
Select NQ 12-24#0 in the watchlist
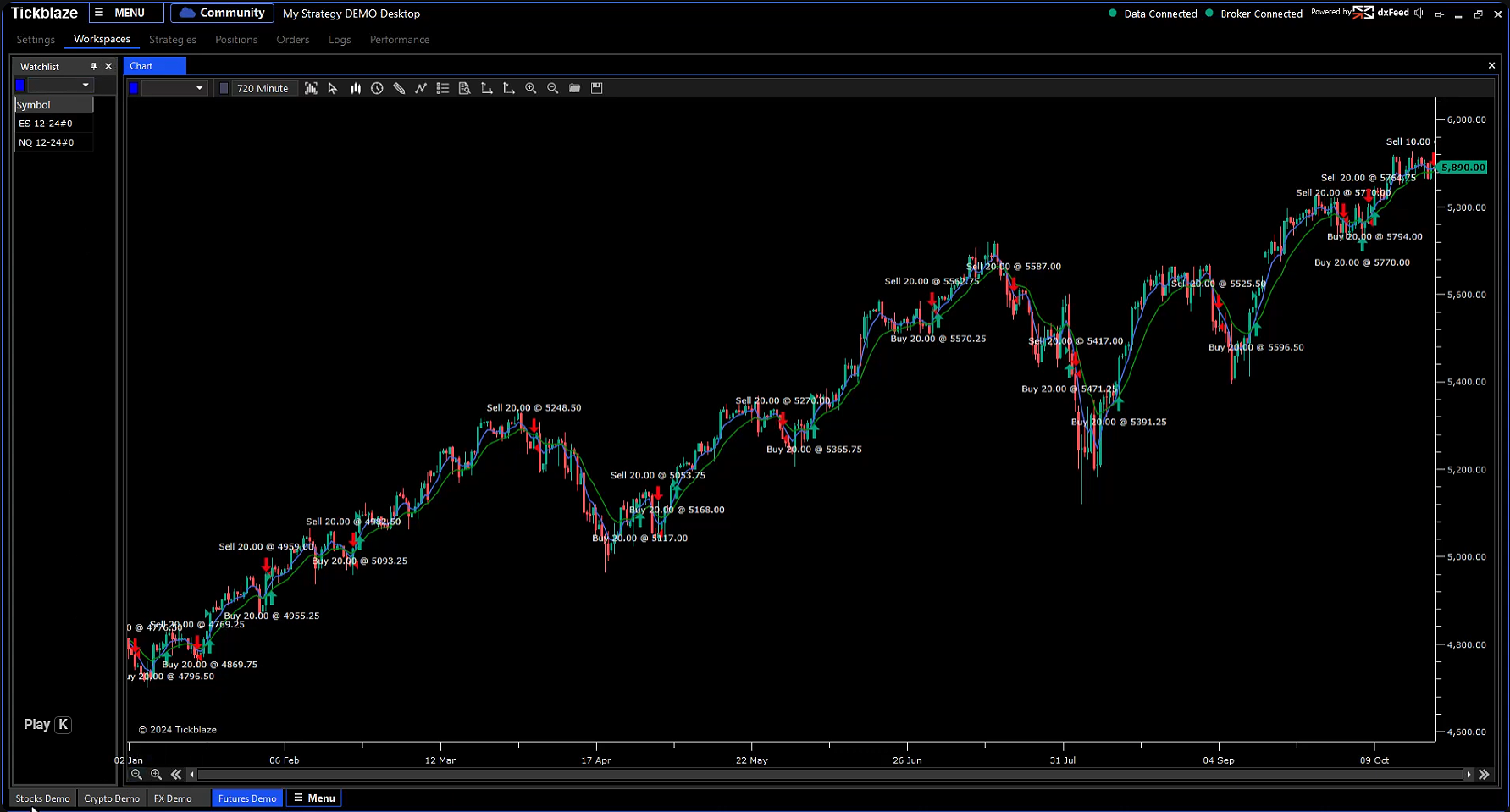47,142
